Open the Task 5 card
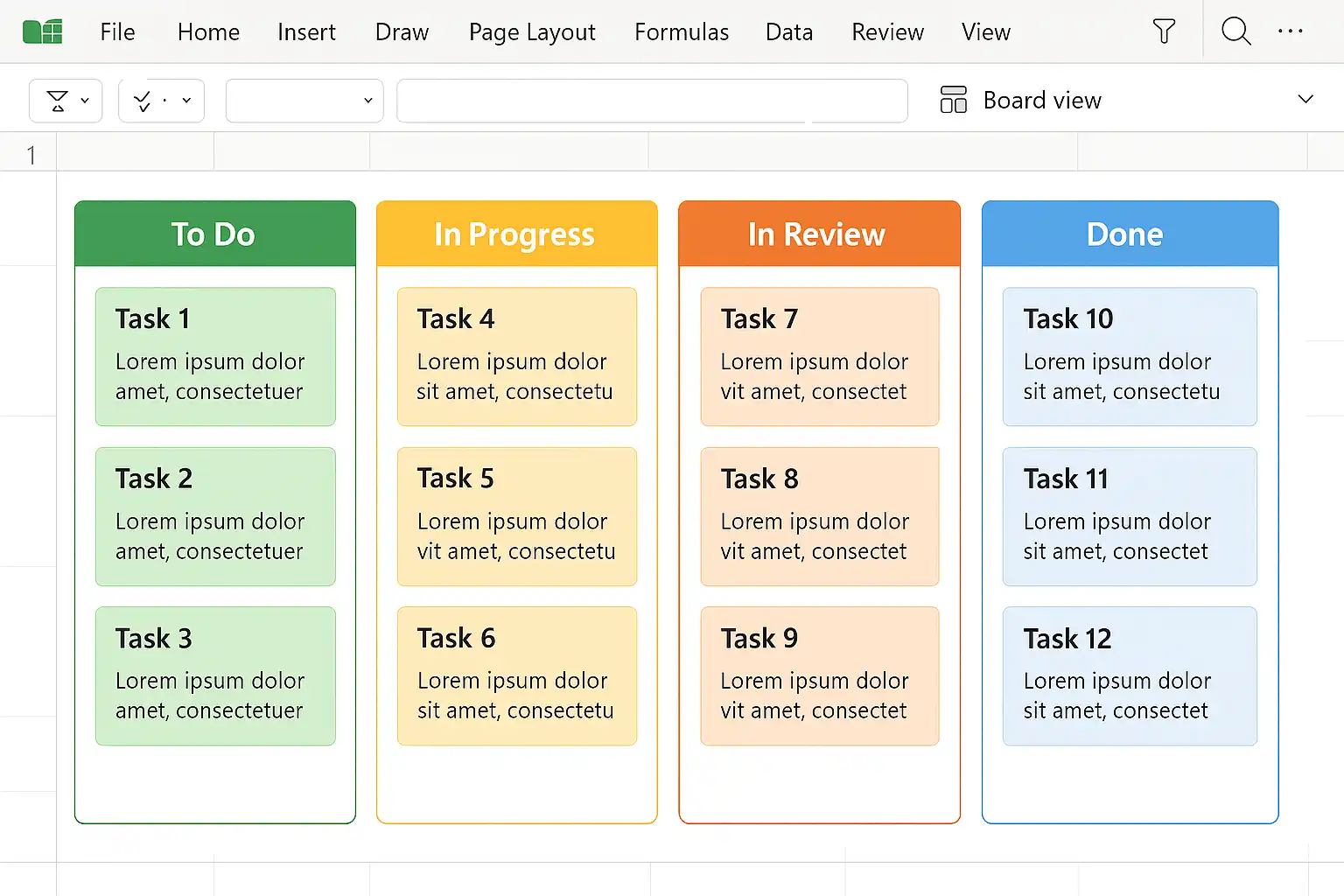This screenshot has width=1344, height=896. click(x=516, y=516)
